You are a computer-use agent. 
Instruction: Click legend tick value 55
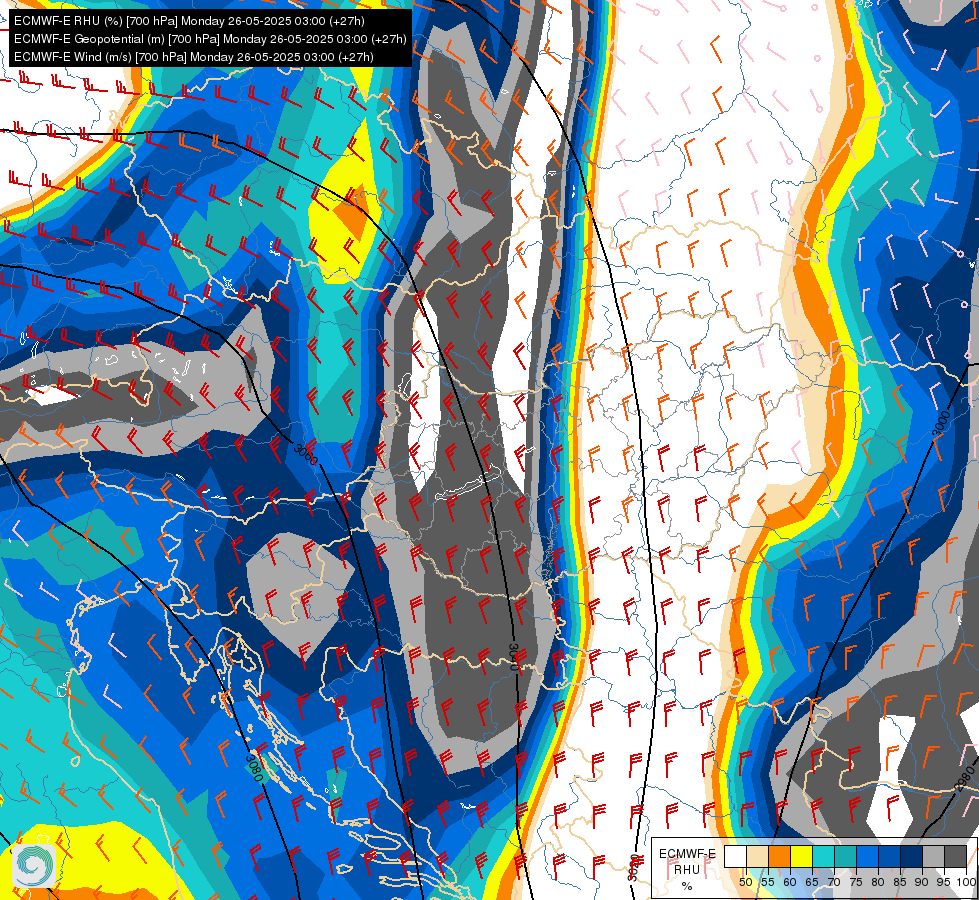(767, 882)
